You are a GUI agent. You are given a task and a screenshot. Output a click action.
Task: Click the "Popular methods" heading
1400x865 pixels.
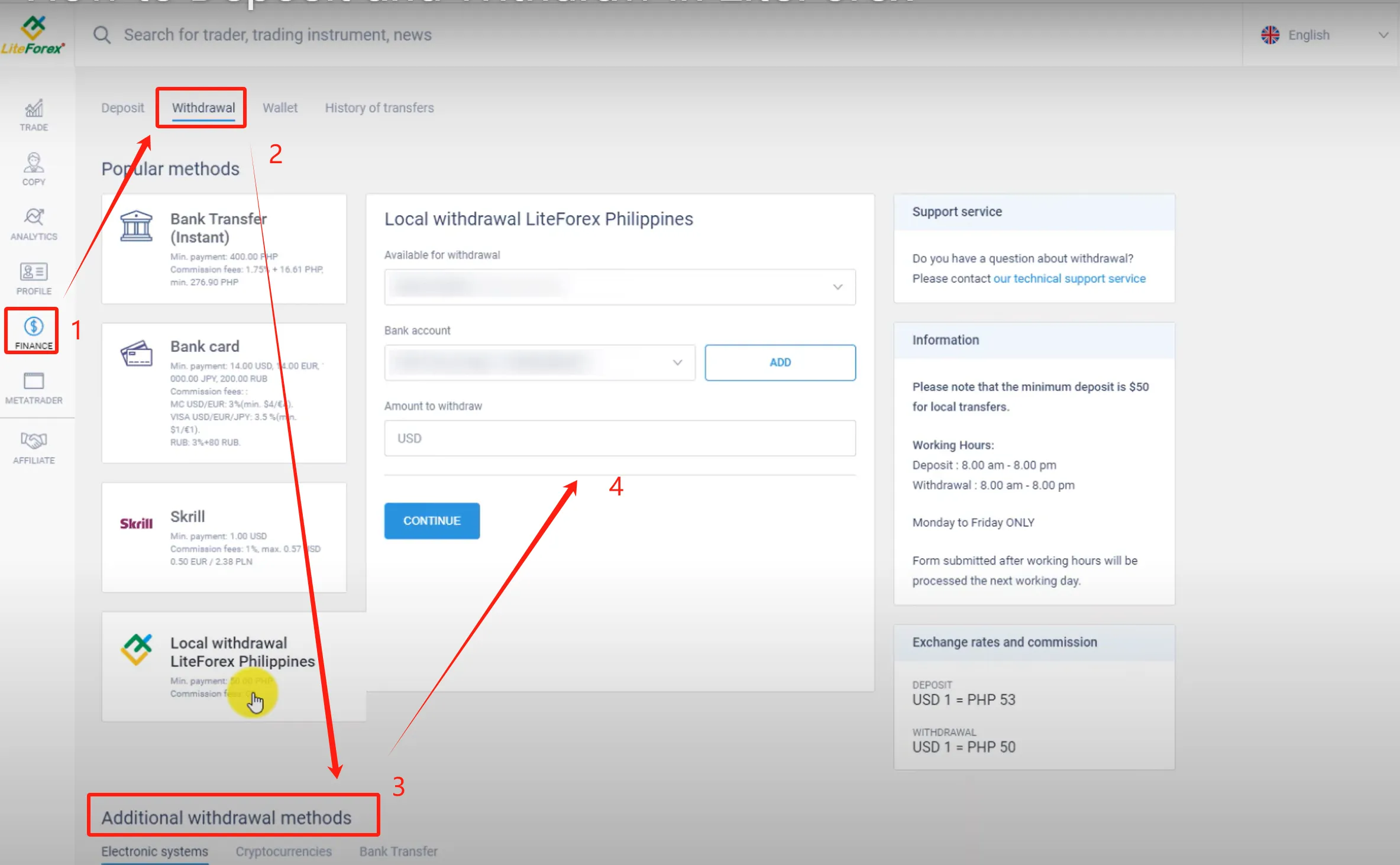(x=170, y=169)
